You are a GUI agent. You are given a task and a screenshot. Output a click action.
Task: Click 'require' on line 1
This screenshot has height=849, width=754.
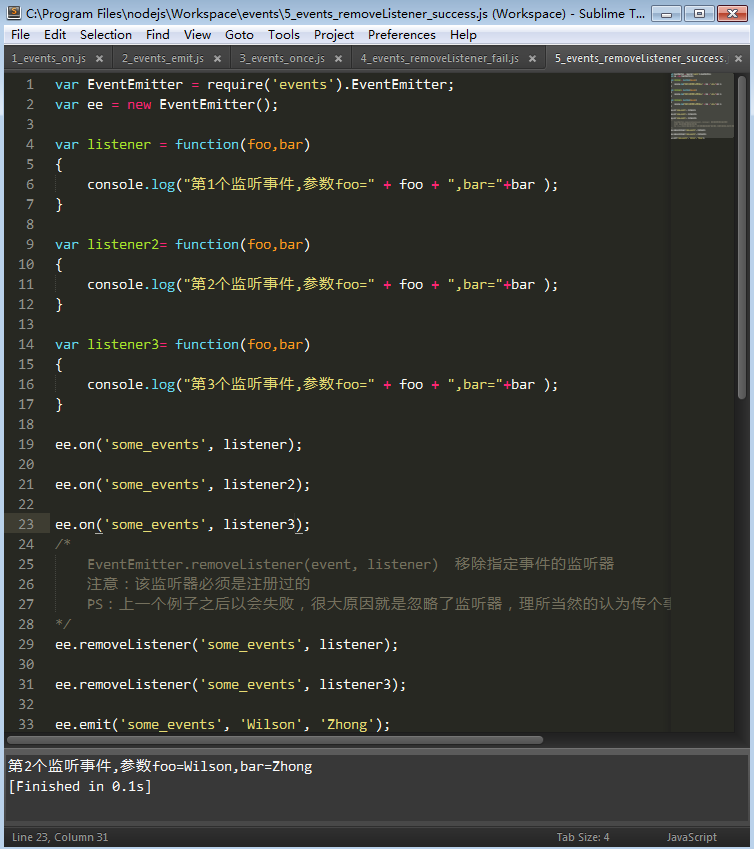tap(235, 84)
